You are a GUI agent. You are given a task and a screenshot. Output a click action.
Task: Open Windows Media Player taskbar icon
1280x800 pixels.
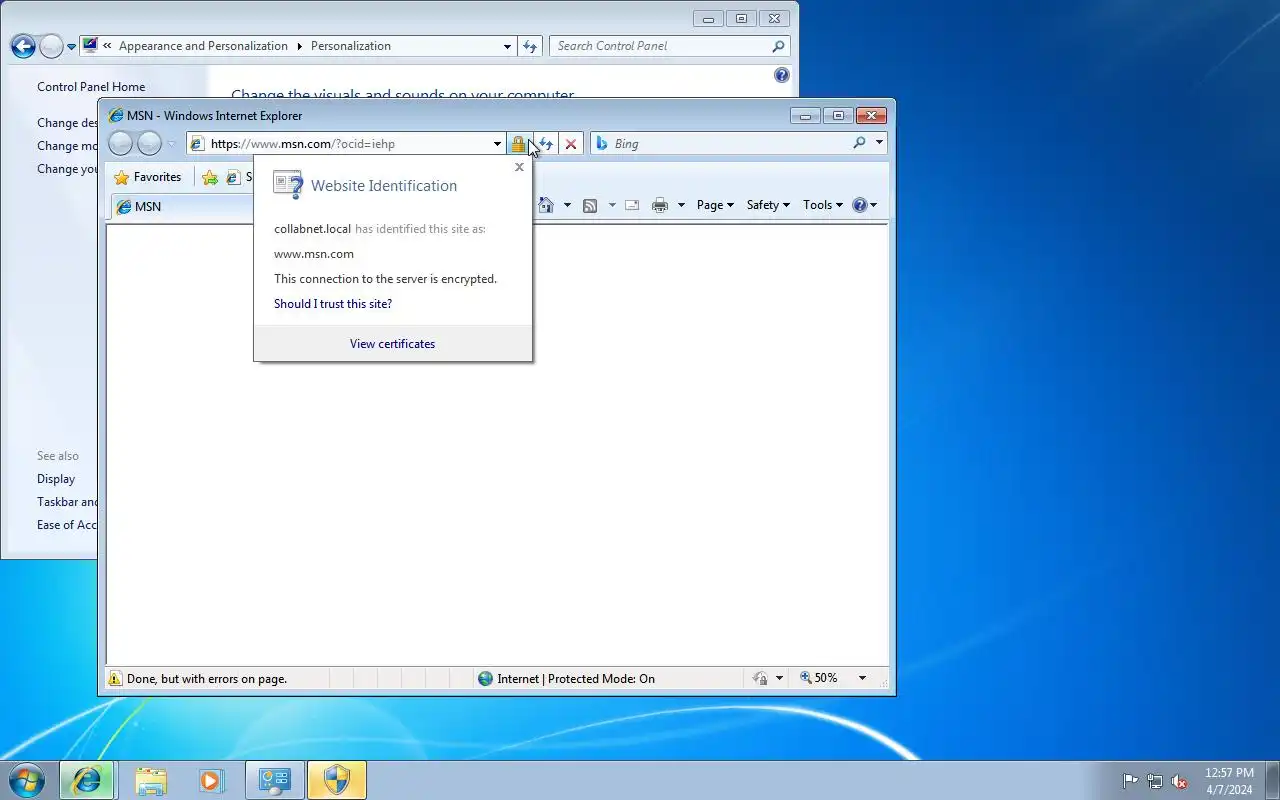click(x=211, y=780)
